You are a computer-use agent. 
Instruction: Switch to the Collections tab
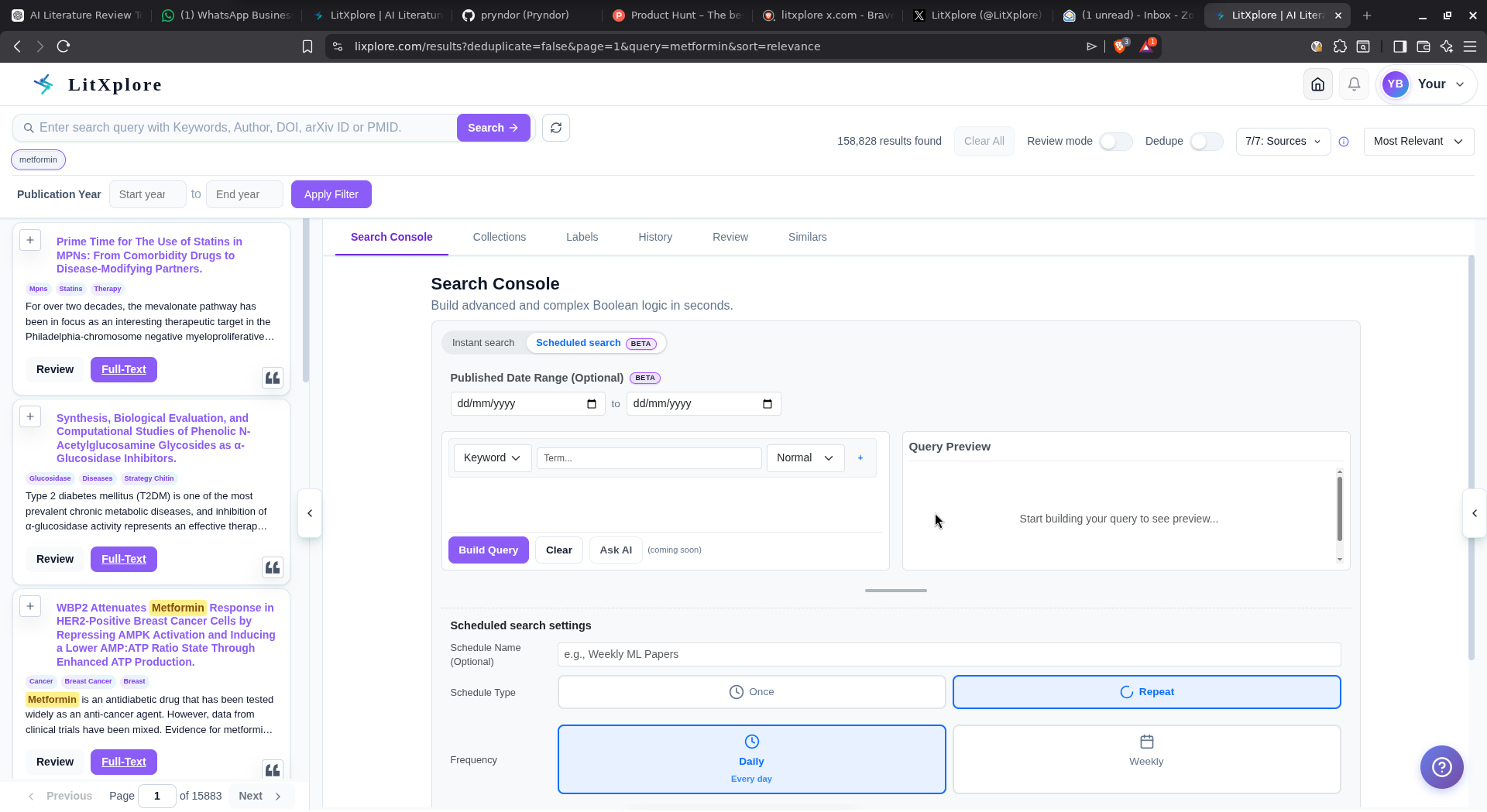500,237
